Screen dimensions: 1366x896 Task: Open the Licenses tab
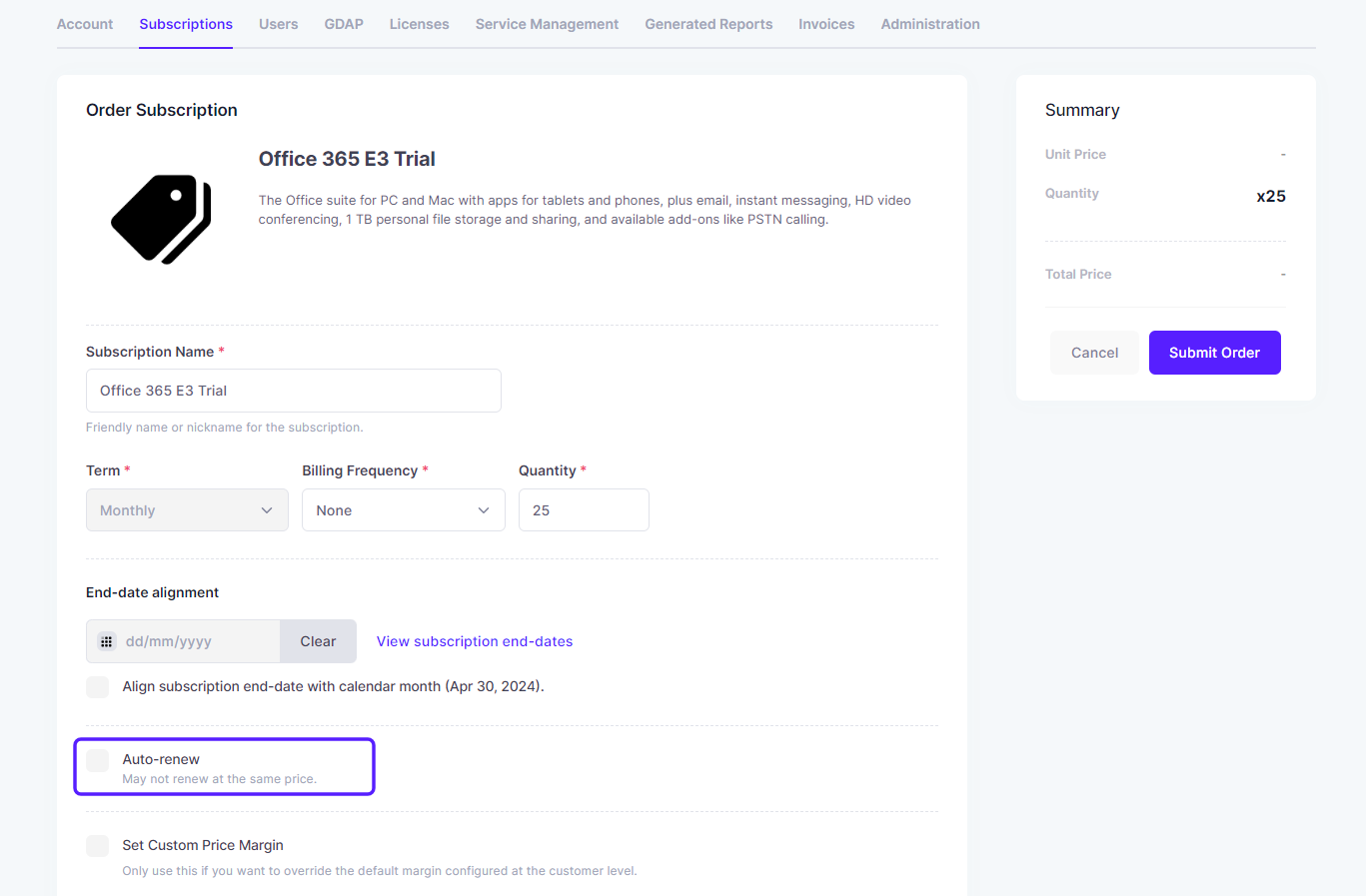(x=420, y=24)
